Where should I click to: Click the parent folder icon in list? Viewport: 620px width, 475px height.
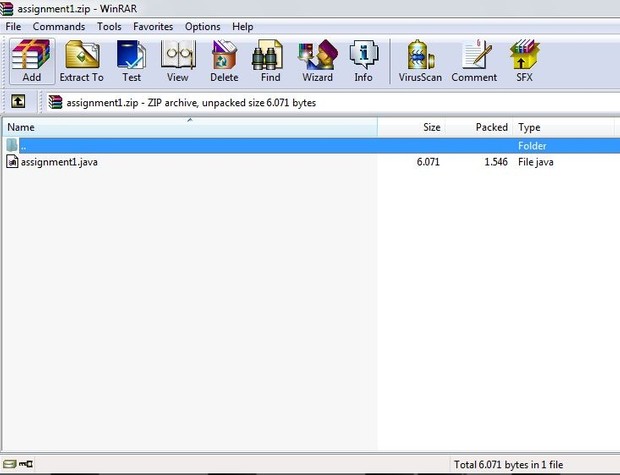point(12,145)
